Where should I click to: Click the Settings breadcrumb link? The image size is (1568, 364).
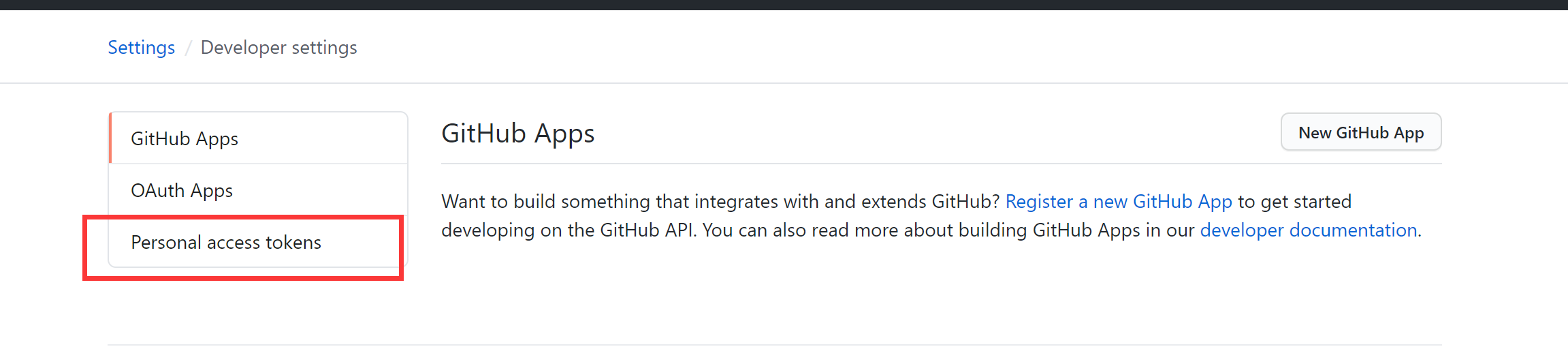click(141, 48)
